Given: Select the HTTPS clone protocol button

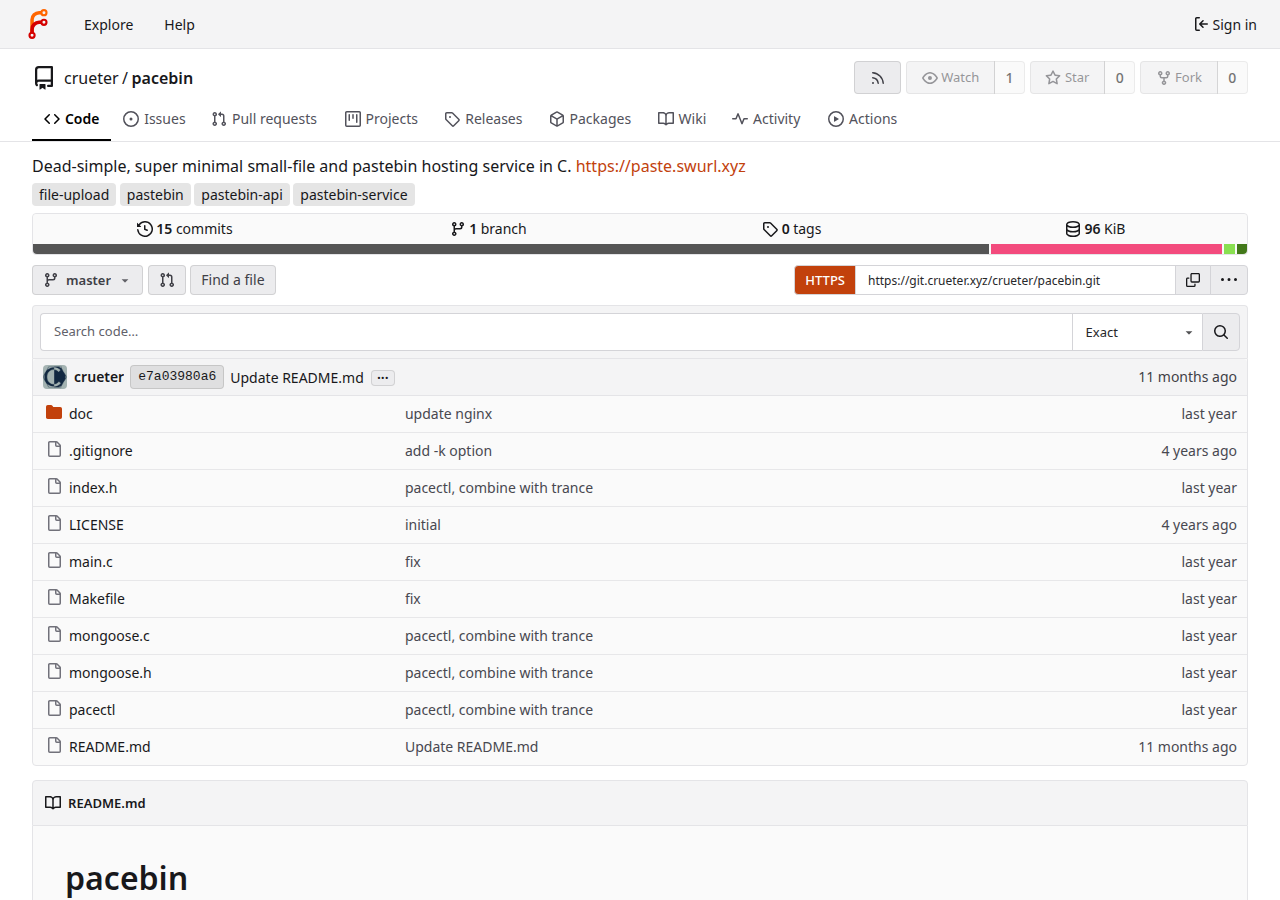Looking at the screenshot, I should [825, 280].
